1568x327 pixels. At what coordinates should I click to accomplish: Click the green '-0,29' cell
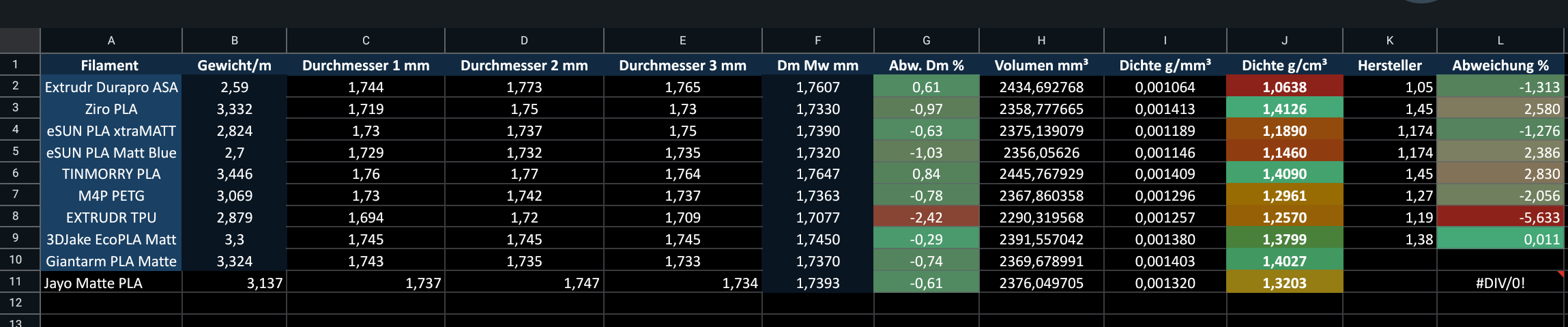[x=926, y=239]
